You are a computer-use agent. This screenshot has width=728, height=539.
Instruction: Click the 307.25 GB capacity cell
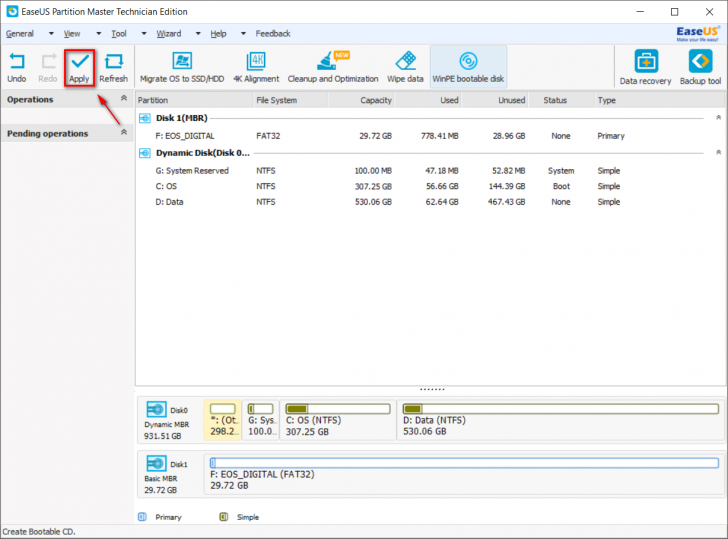(x=373, y=186)
